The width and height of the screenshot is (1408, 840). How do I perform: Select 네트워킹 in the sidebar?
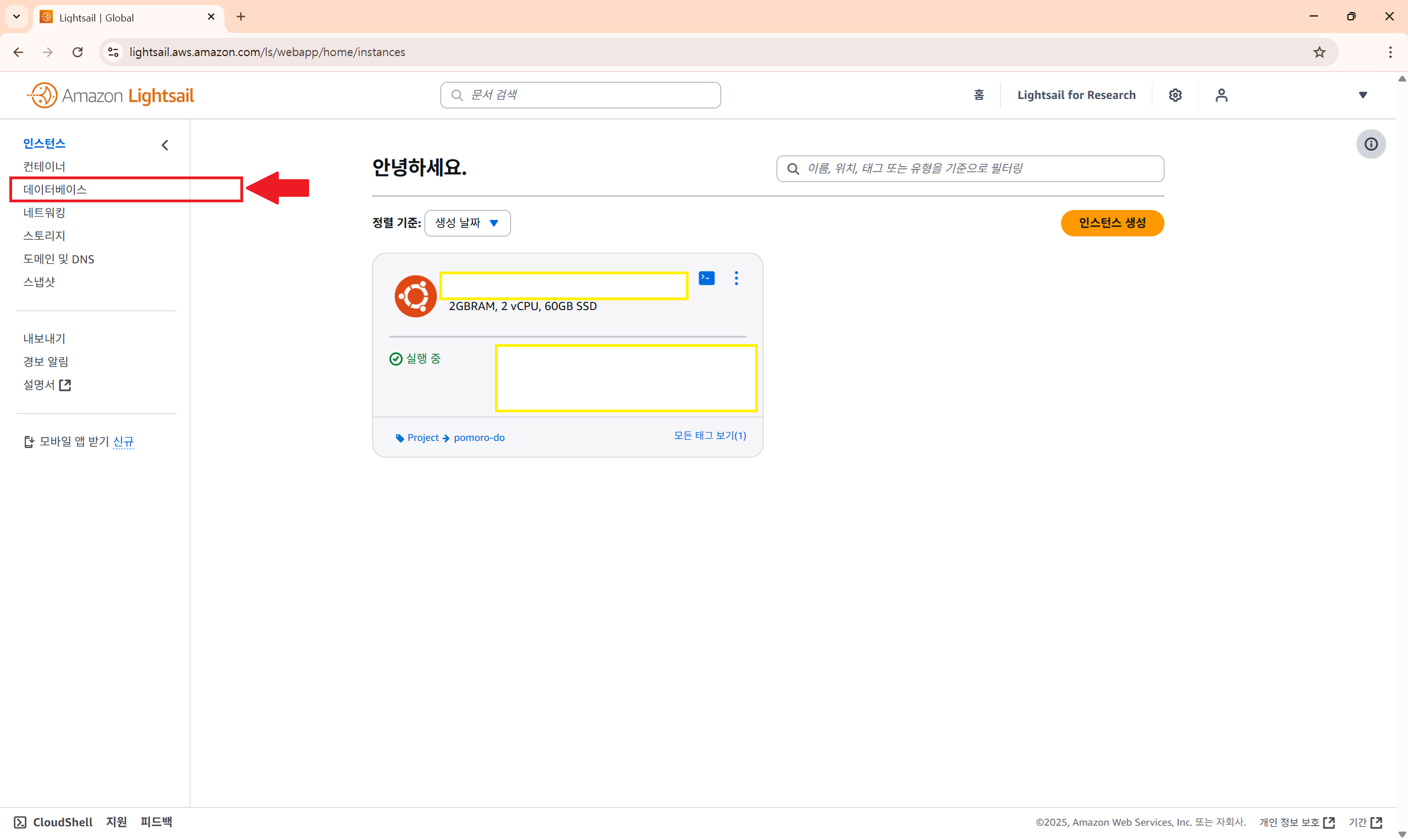[44, 212]
